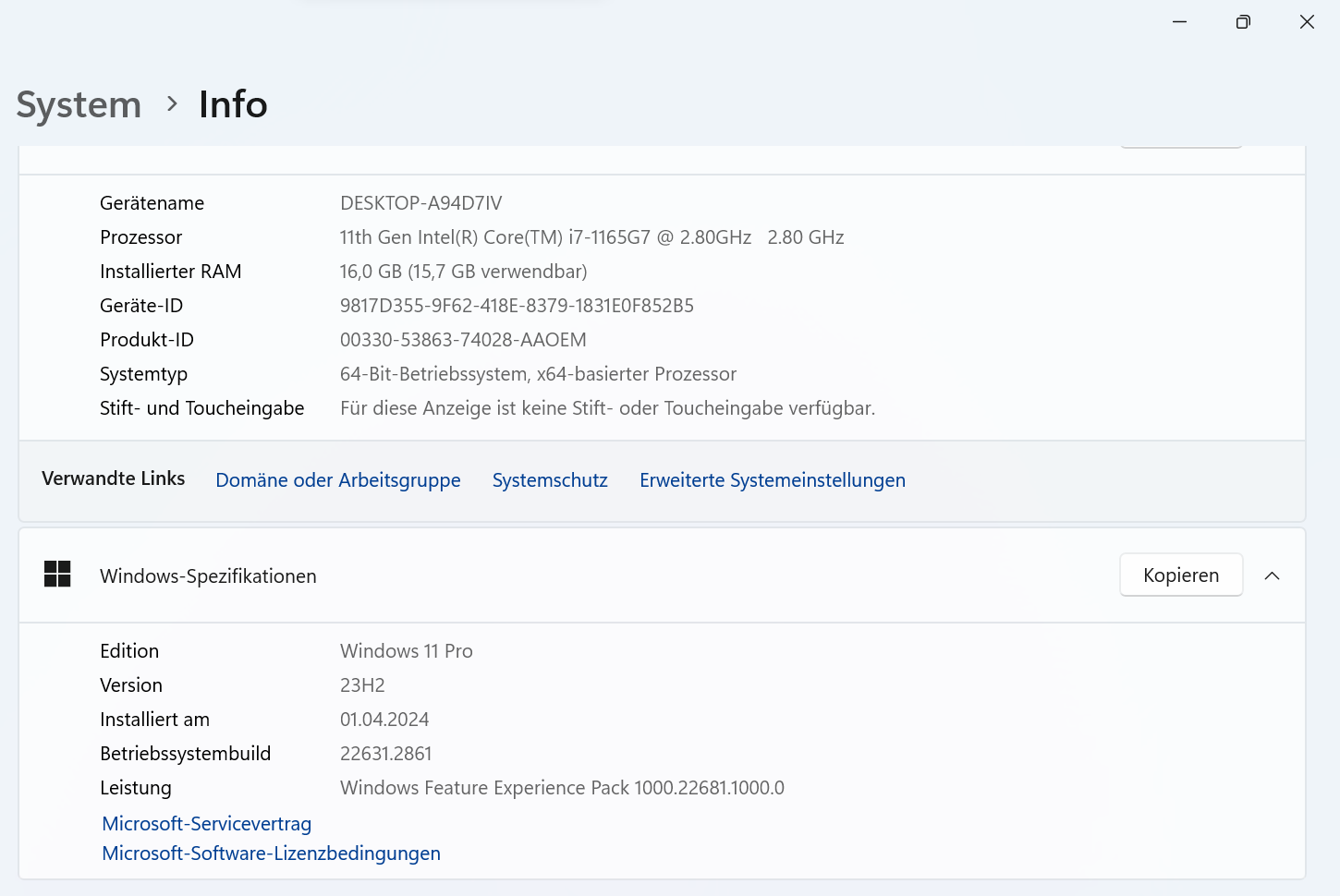Click the install date 01.04.2024

pos(384,720)
